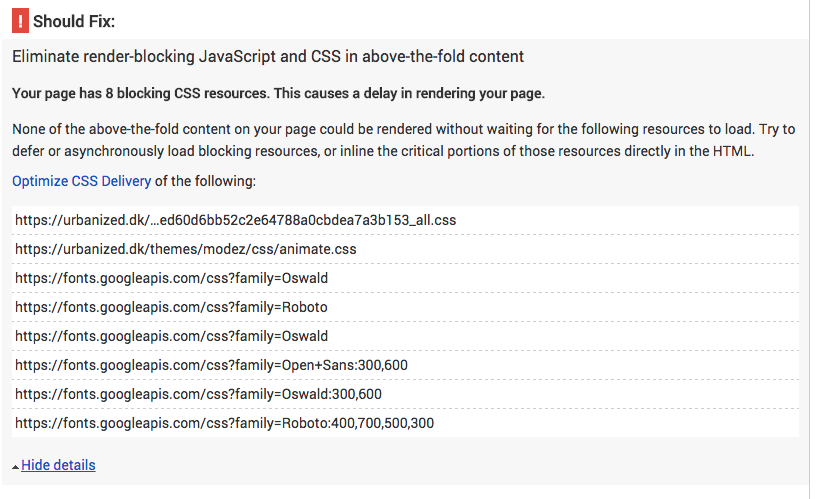Open the Optimize CSS Delivery link

tap(81, 181)
